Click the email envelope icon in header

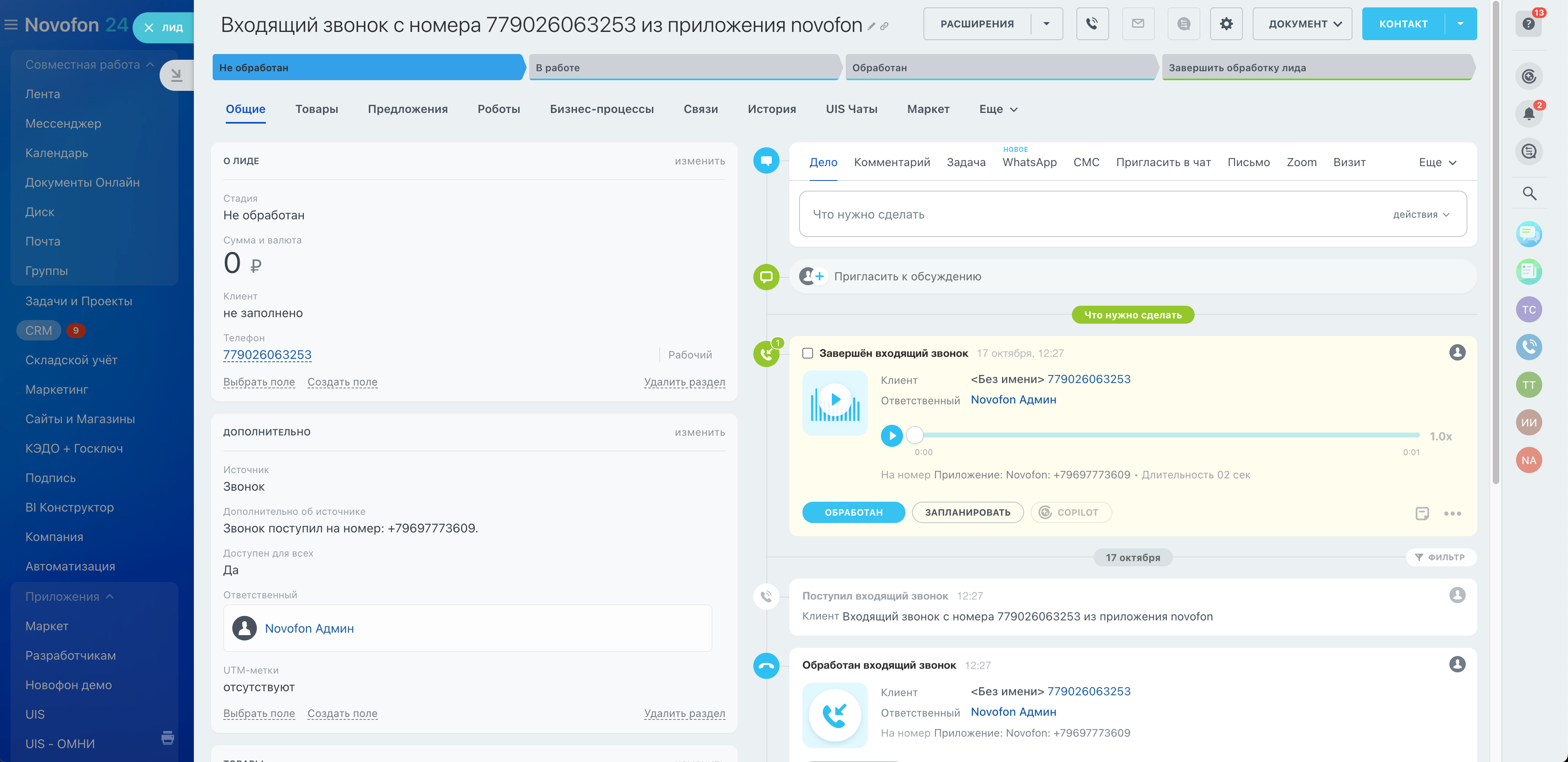click(1138, 24)
